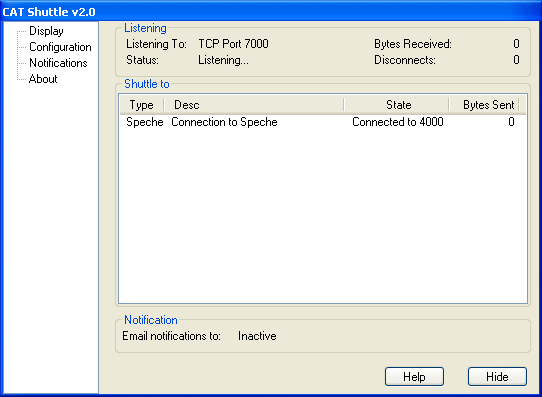Viewport: 542px width, 397px height.
Task: Sort by the Type column header
Action: coord(142,105)
